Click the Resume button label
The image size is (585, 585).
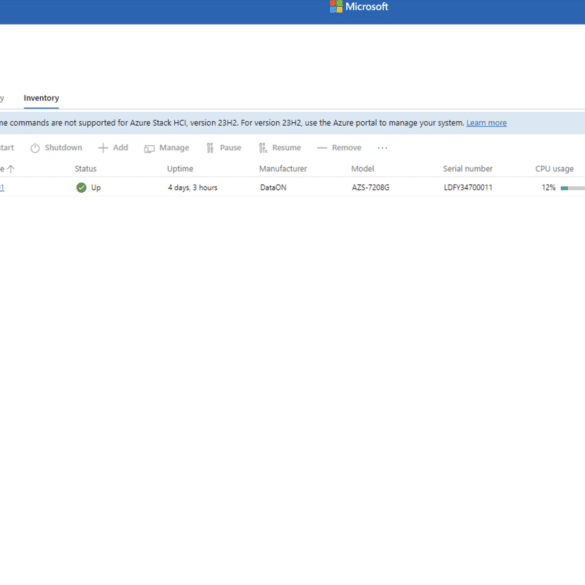287,148
